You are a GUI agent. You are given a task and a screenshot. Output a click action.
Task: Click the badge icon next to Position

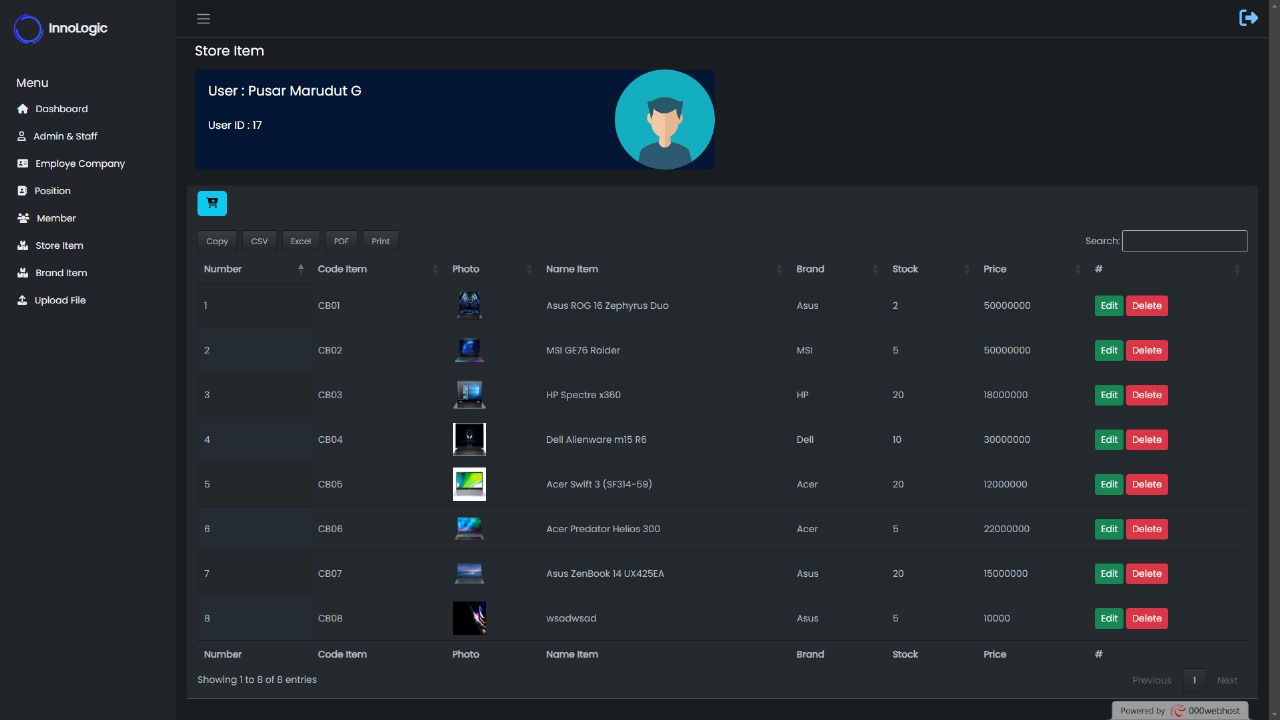[23, 191]
